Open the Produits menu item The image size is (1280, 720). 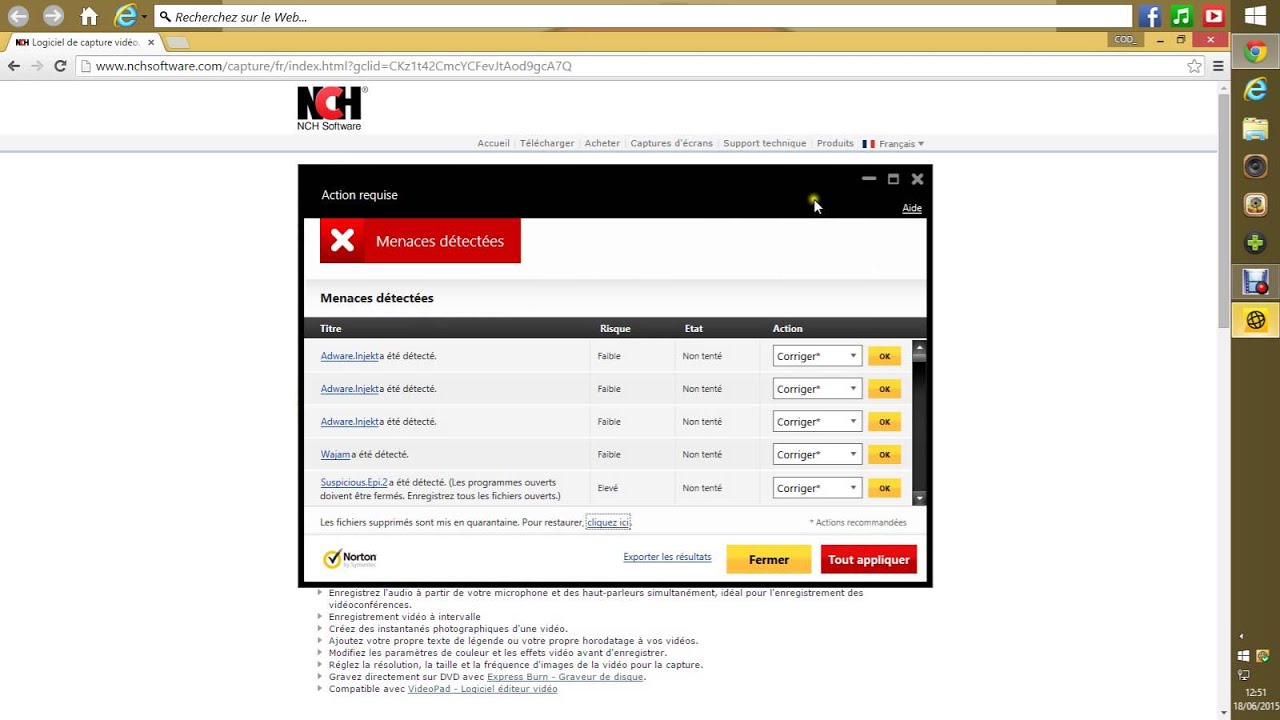pos(835,143)
